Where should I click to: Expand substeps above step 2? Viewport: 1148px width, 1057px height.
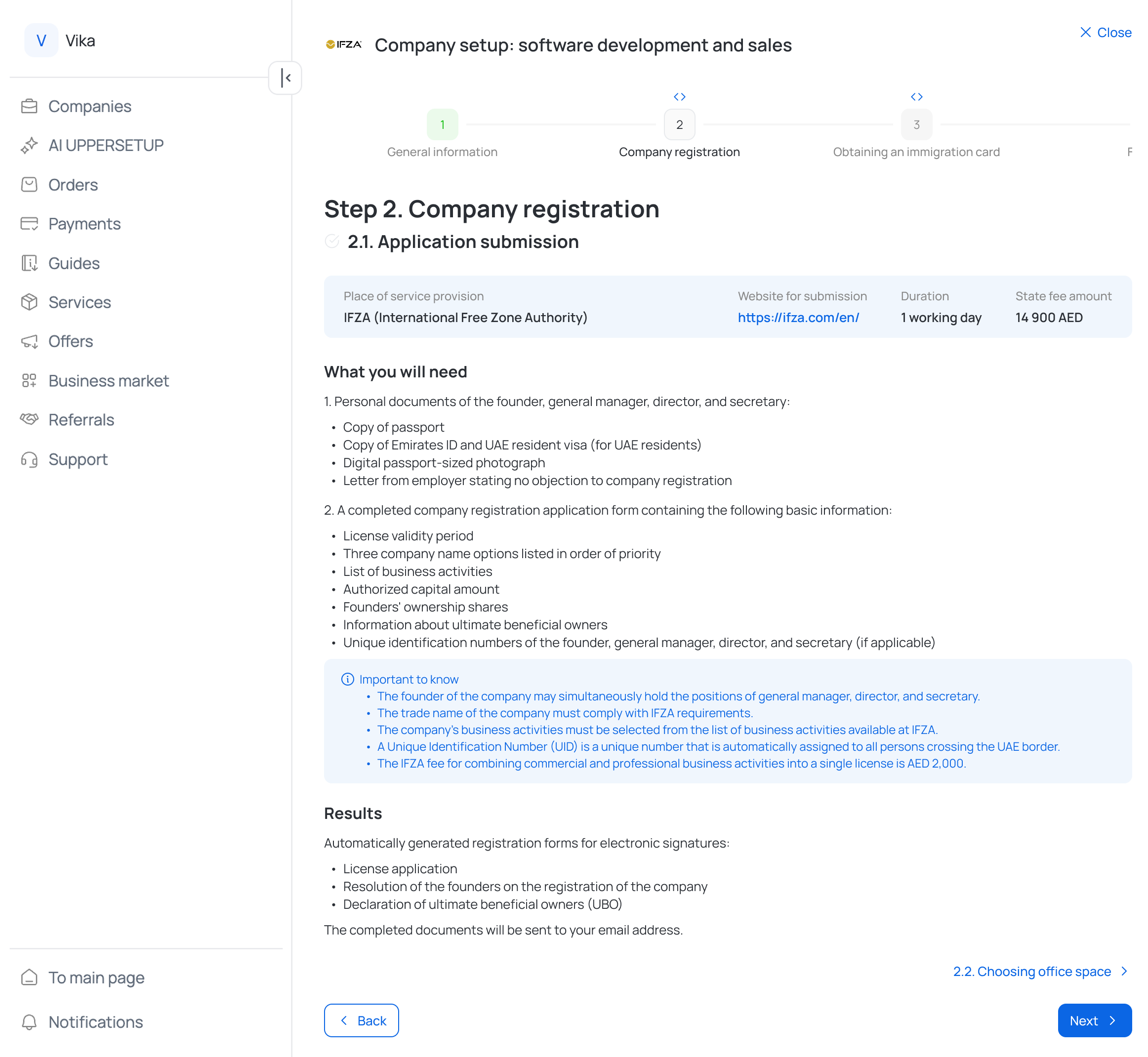[x=679, y=97]
